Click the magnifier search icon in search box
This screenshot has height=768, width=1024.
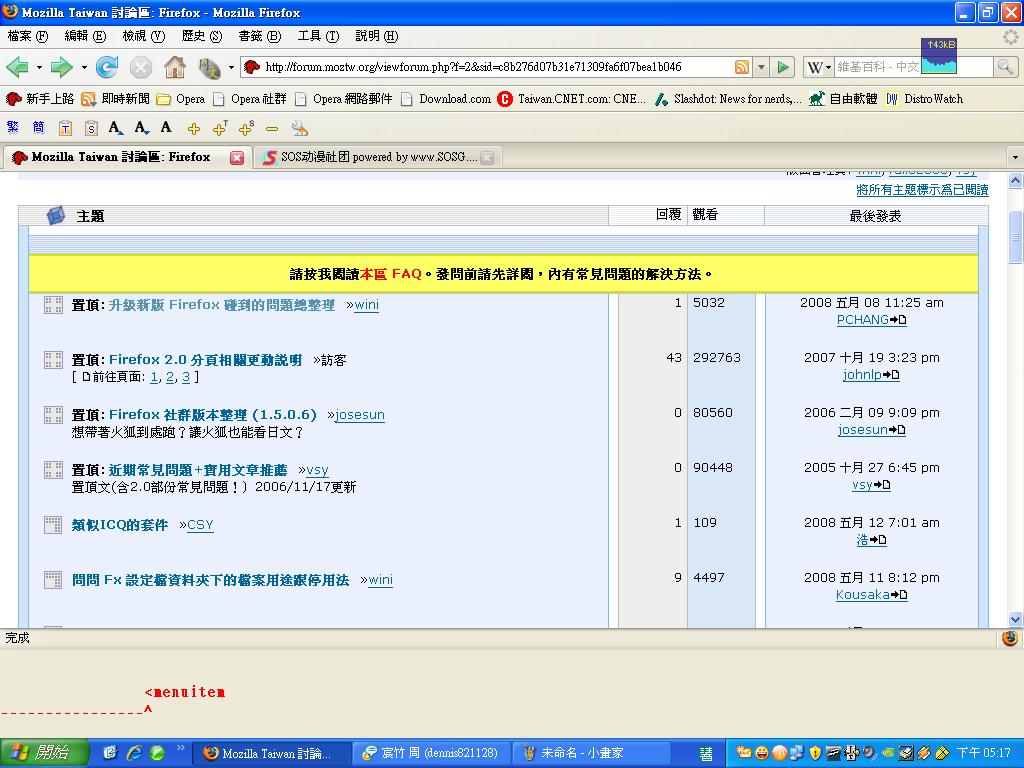[1005, 67]
